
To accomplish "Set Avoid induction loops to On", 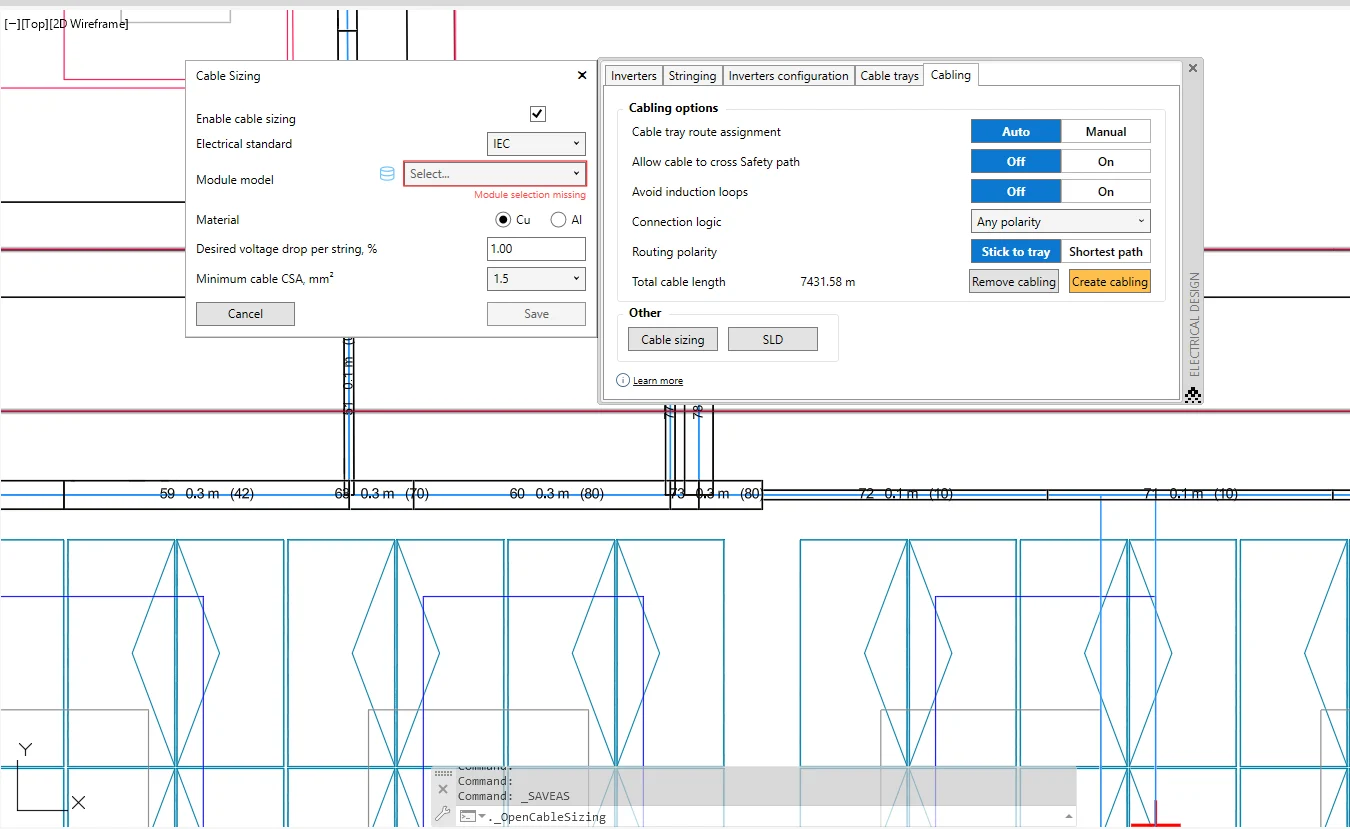I will (x=1106, y=191).
